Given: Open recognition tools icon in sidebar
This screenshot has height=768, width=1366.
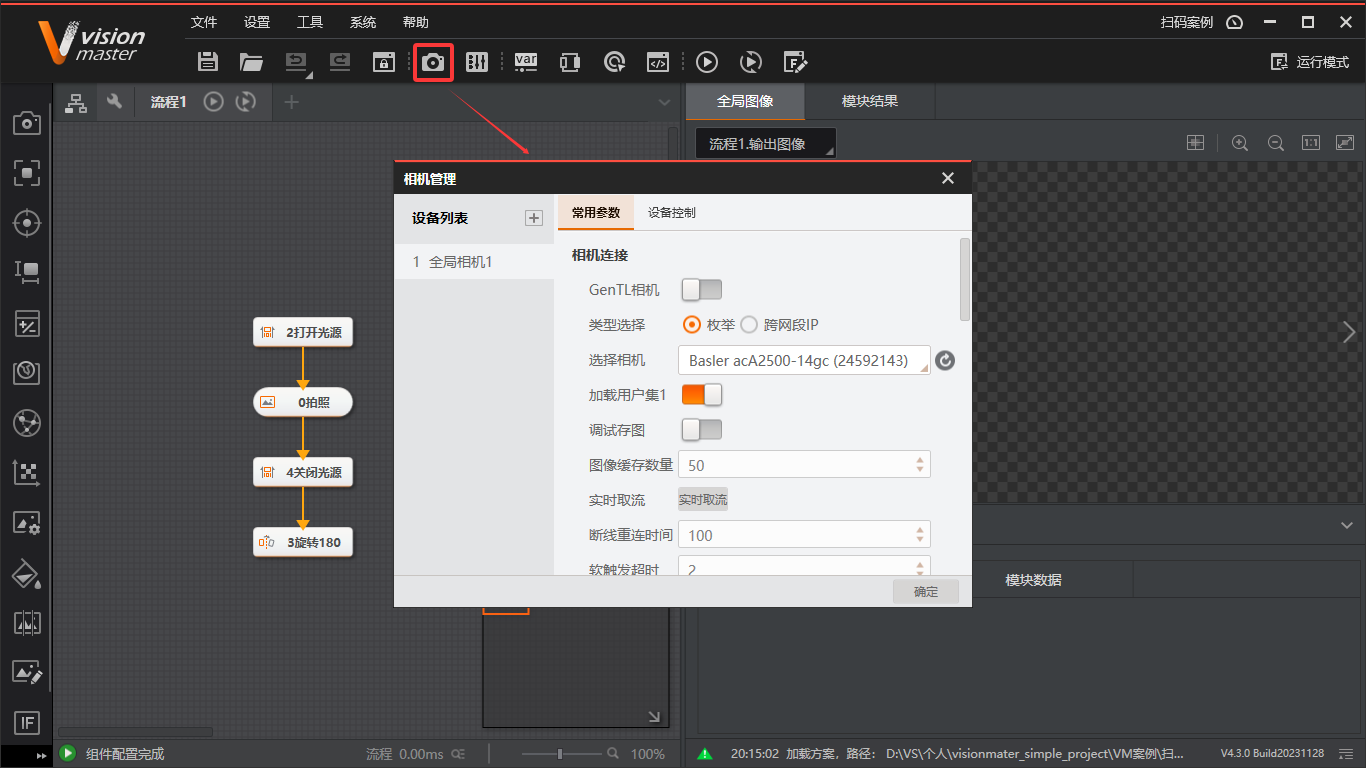Looking at the screenshot, I should click(x=27, y=372).
